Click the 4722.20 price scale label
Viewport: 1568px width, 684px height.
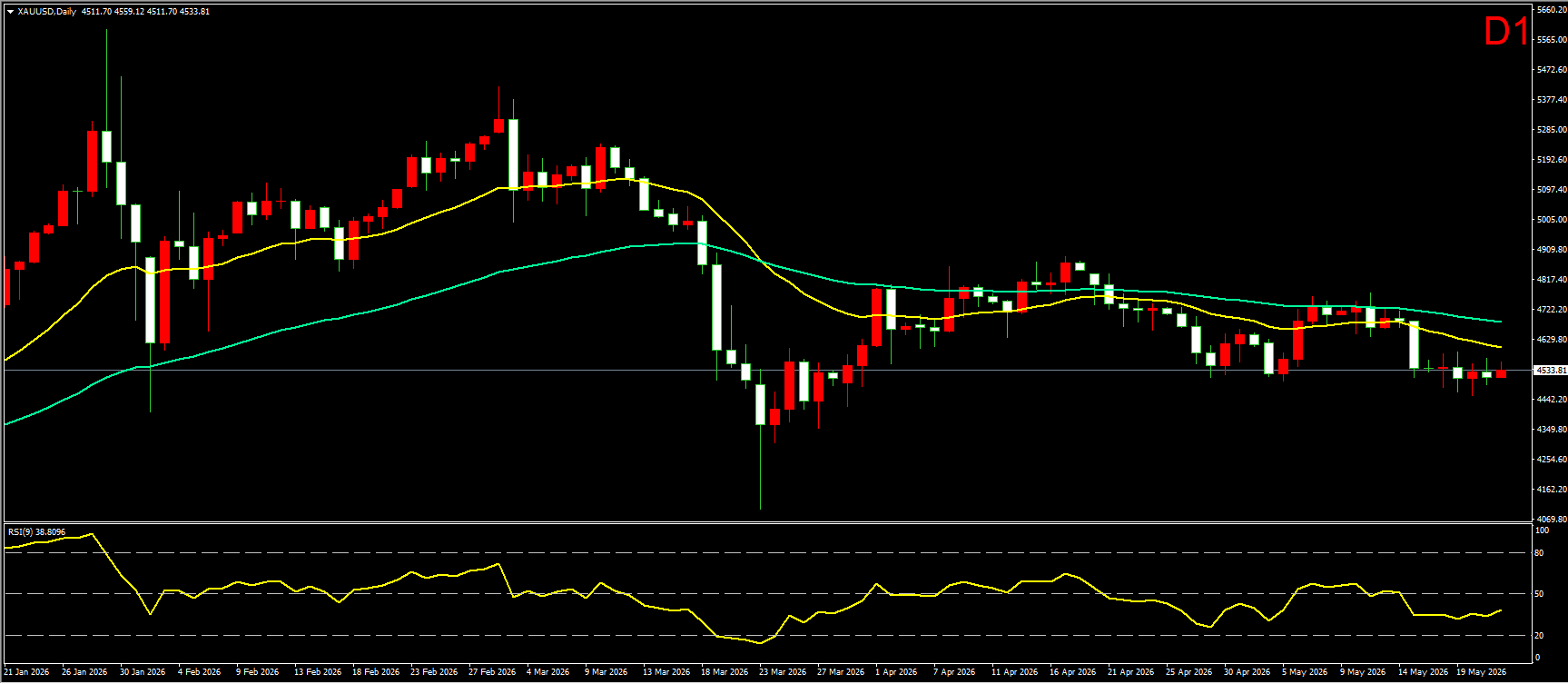pos(1551,310)
